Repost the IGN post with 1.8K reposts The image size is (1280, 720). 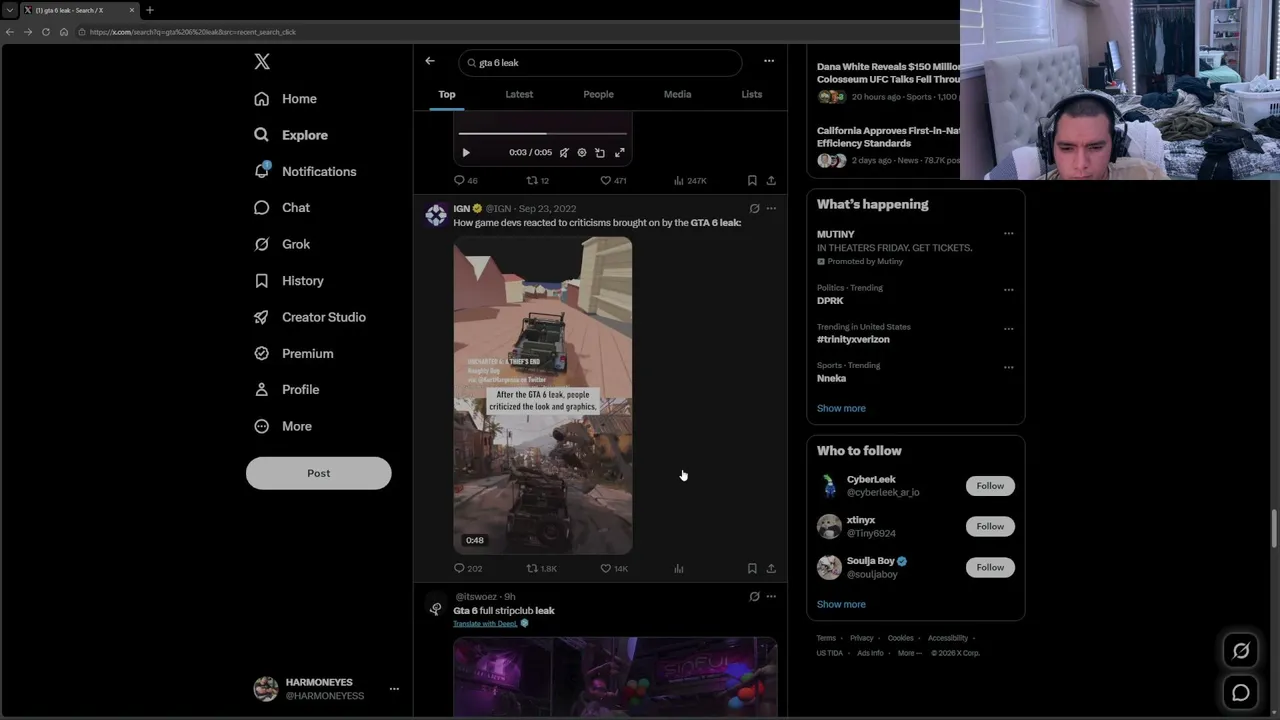pyautogui.click(x=542, y=569)
